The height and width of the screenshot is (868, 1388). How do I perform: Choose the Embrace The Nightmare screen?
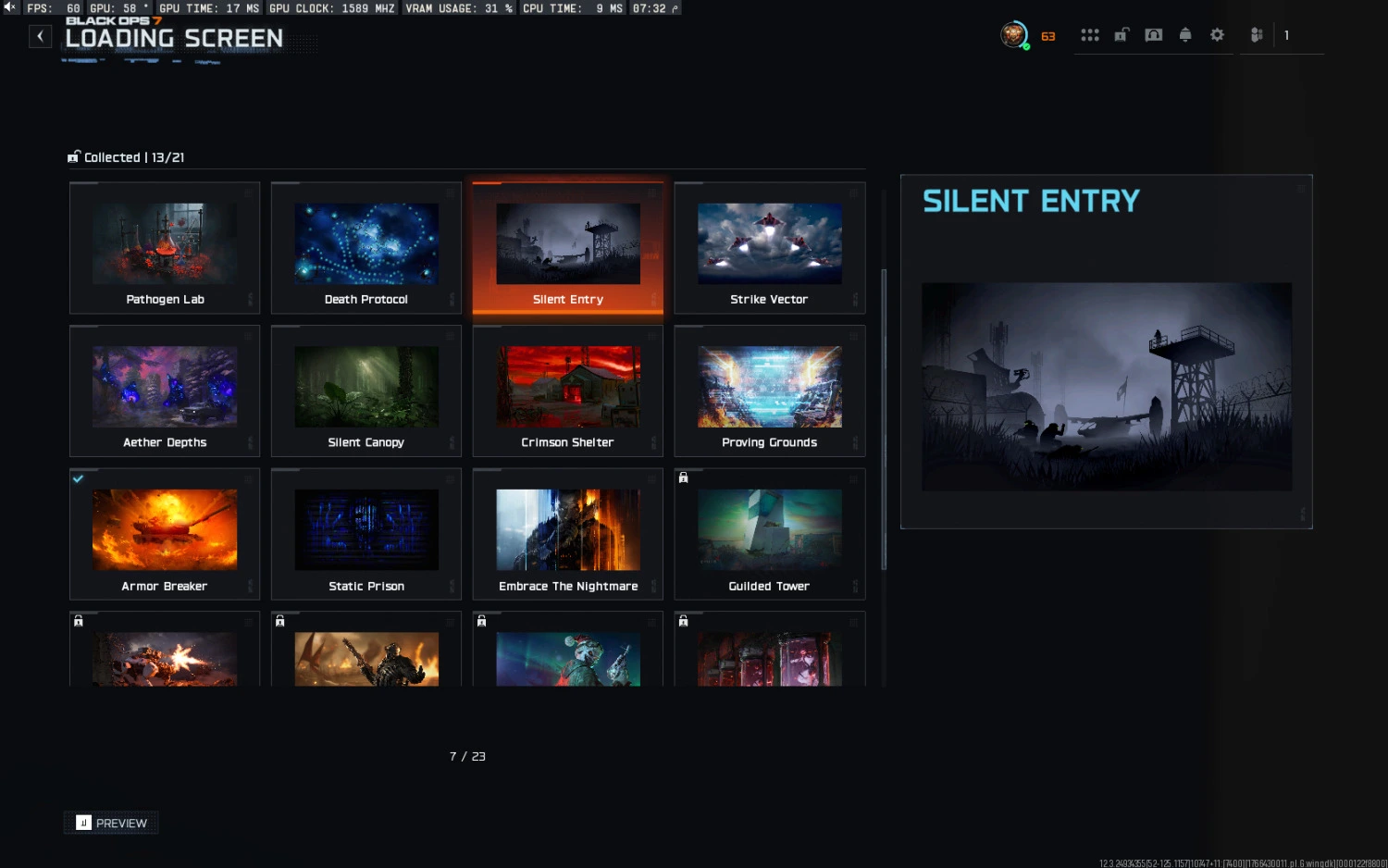tap(567, 534)
